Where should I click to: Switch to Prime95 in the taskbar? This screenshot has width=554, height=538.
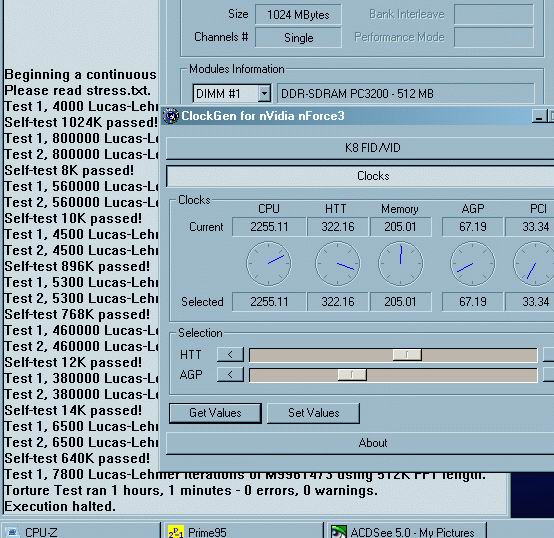pyautogui.click(x=244, y=531)
